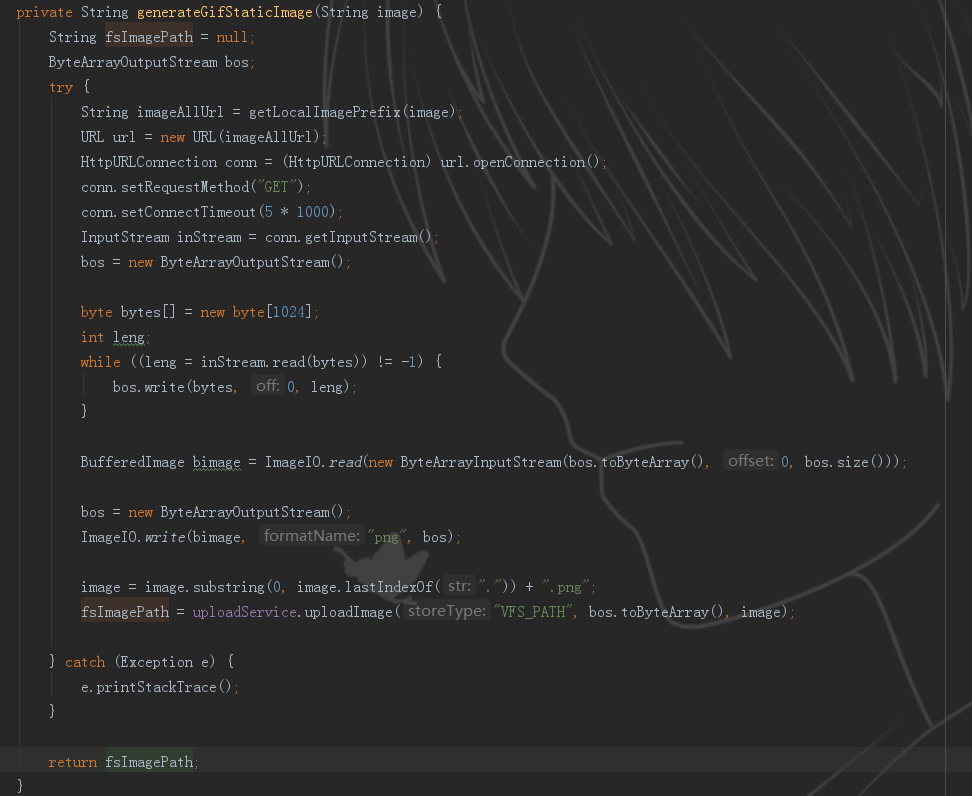Click the openConnection method call

(529, 162)
